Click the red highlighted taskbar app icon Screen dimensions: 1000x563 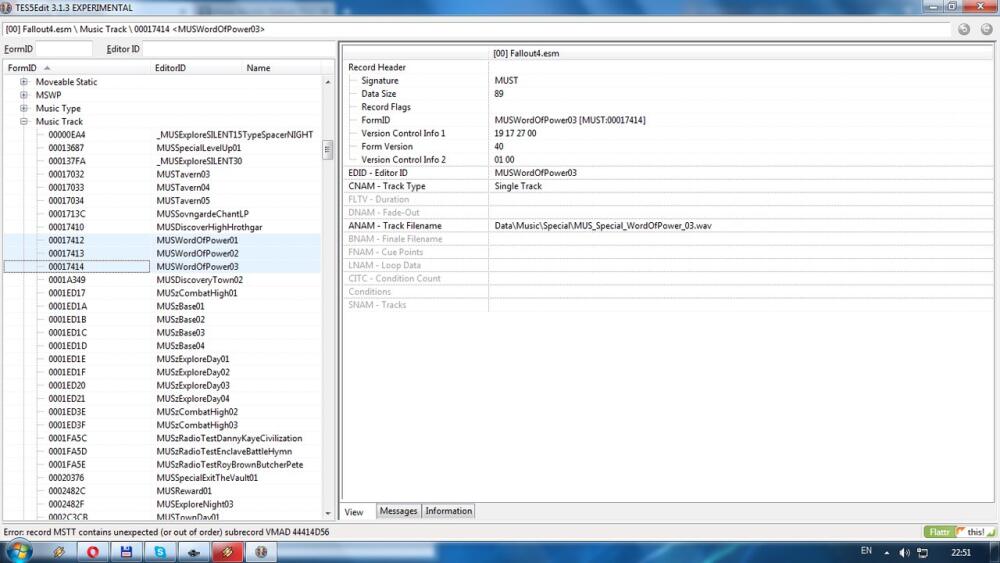(227, 552)
